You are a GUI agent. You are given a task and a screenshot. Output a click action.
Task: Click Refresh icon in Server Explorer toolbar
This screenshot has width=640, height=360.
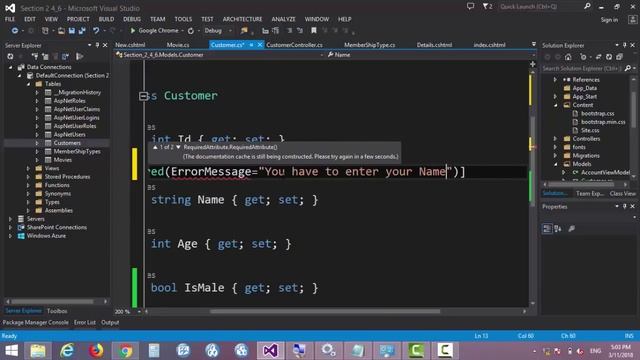point(10,56)
